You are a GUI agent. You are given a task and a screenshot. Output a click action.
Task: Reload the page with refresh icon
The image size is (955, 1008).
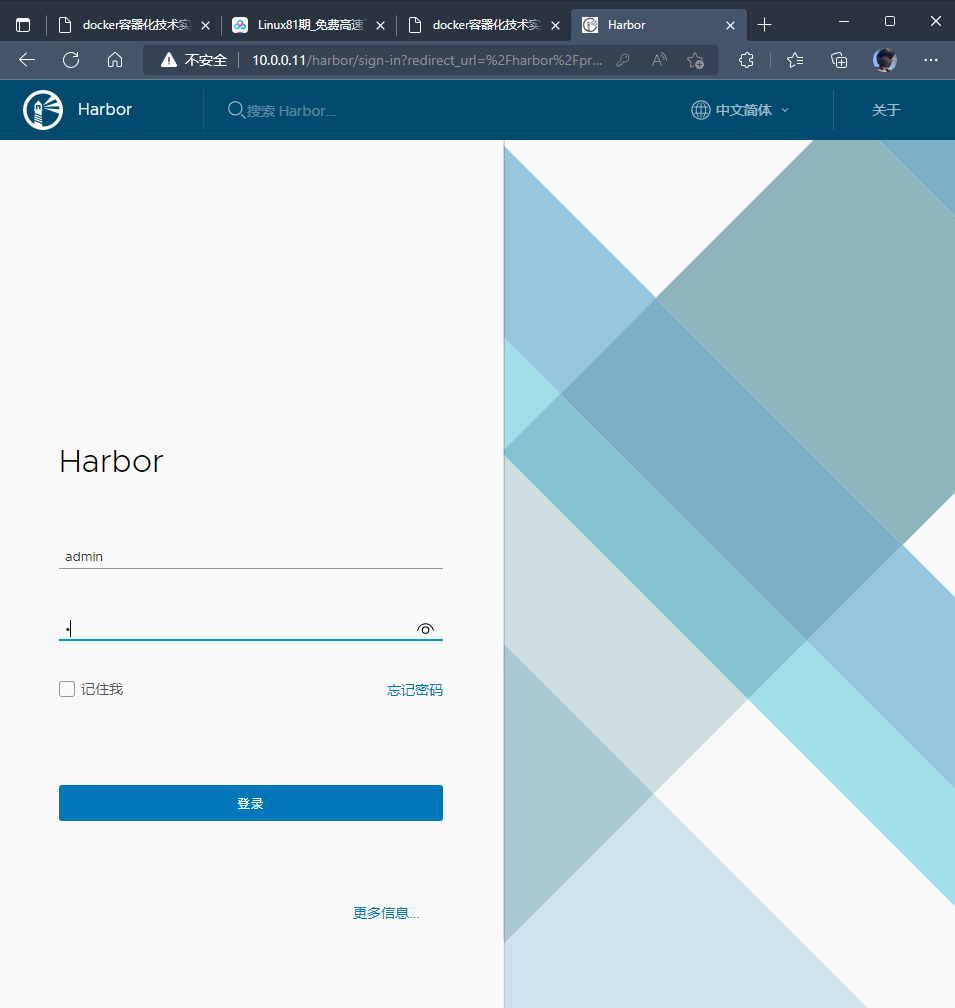pos(71,60)
